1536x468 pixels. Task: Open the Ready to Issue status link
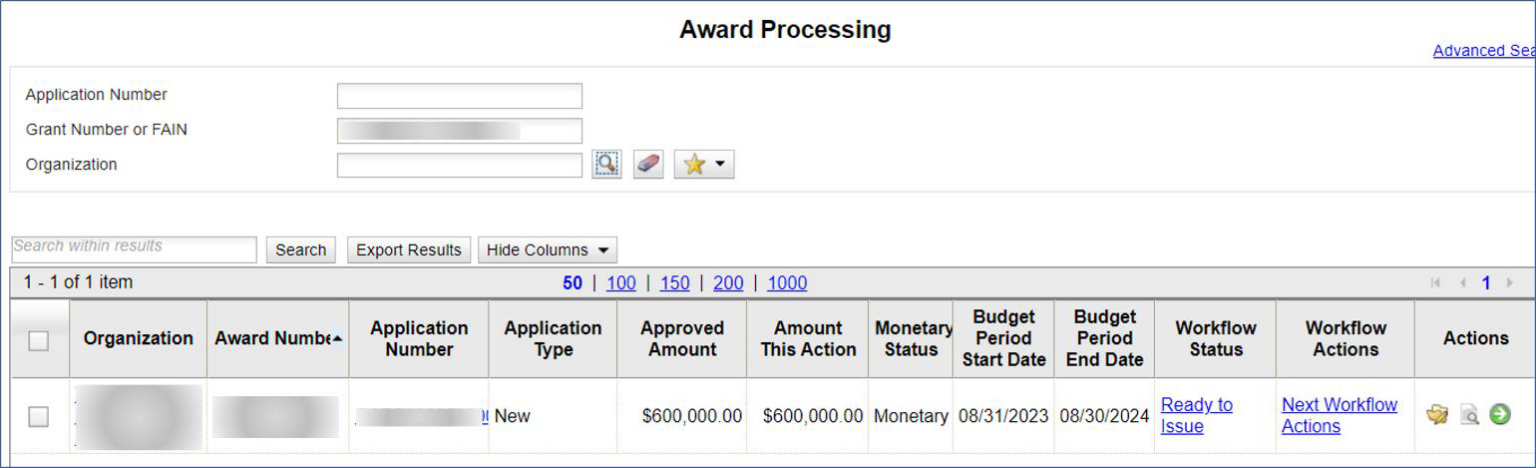pos(1197,415)
